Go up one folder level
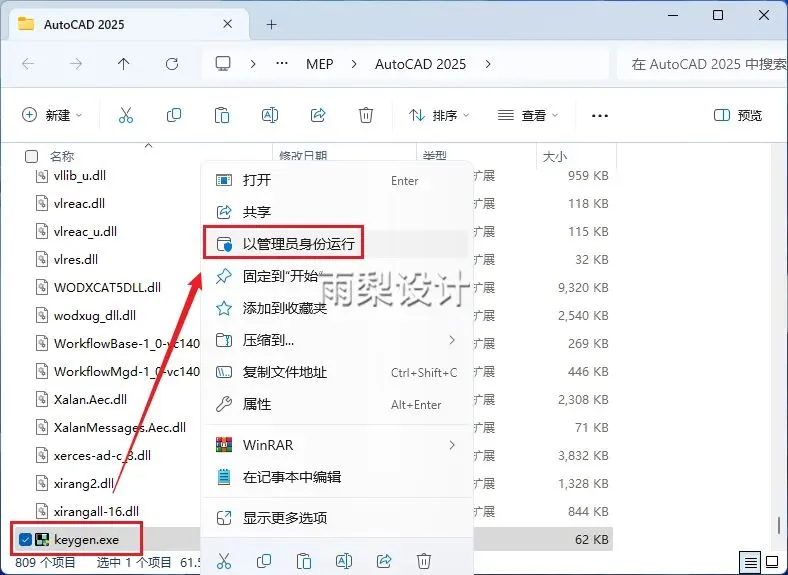Viewport: 788px width, 575px height. (x=124, y=64)
